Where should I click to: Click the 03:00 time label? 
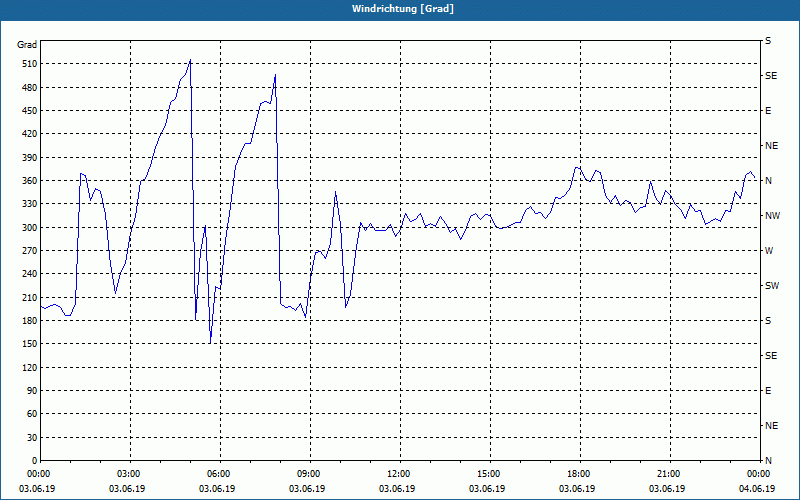131,474
